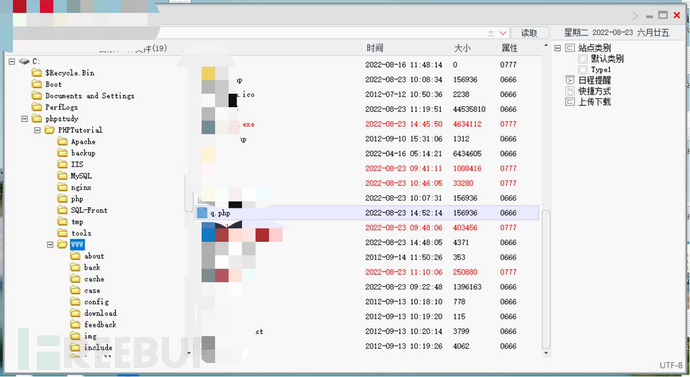The image size is (690, 377).
Task: Select the config folder in tree
Action: click(96, 301)
